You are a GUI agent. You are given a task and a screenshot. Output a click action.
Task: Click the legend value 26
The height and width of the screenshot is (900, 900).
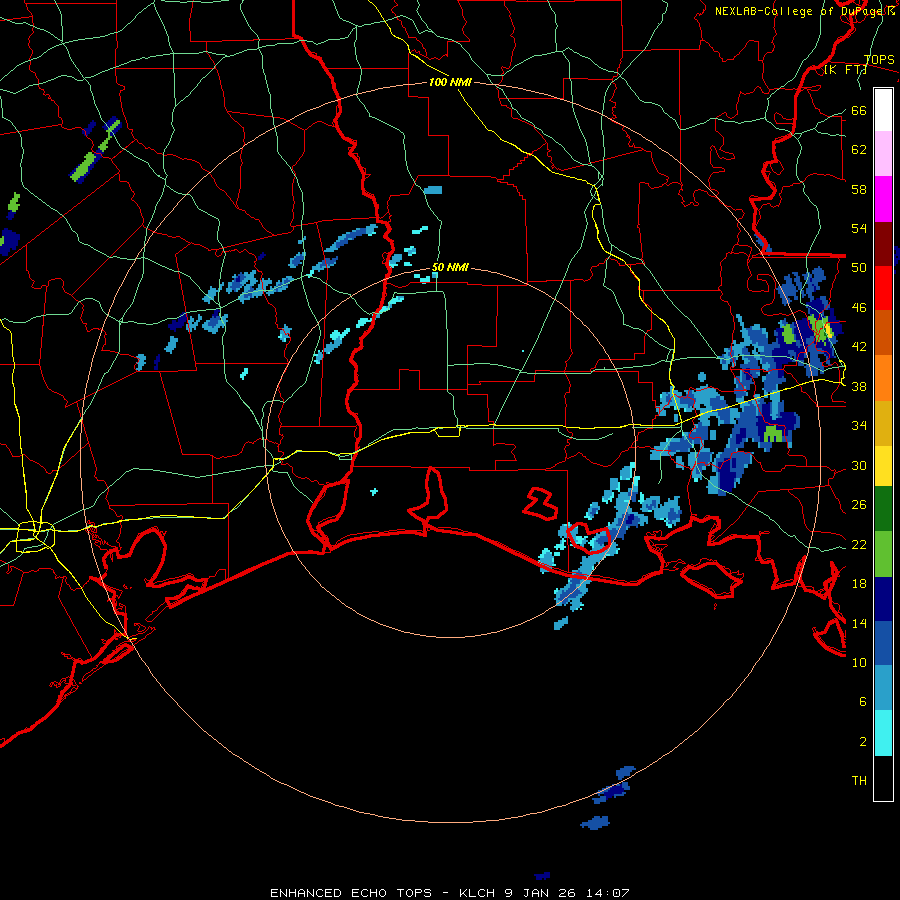(859, 505)
